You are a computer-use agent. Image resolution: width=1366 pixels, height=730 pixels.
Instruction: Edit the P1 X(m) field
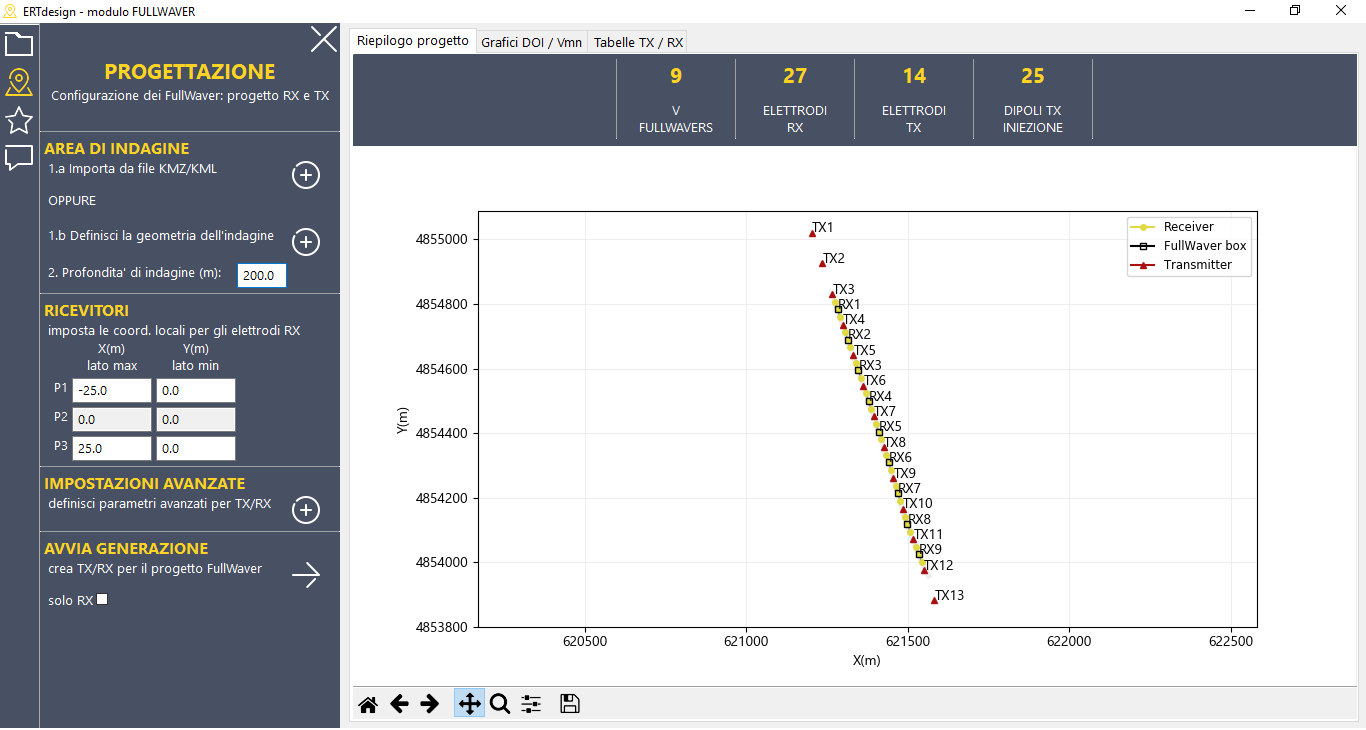click(x=111, y=391)
